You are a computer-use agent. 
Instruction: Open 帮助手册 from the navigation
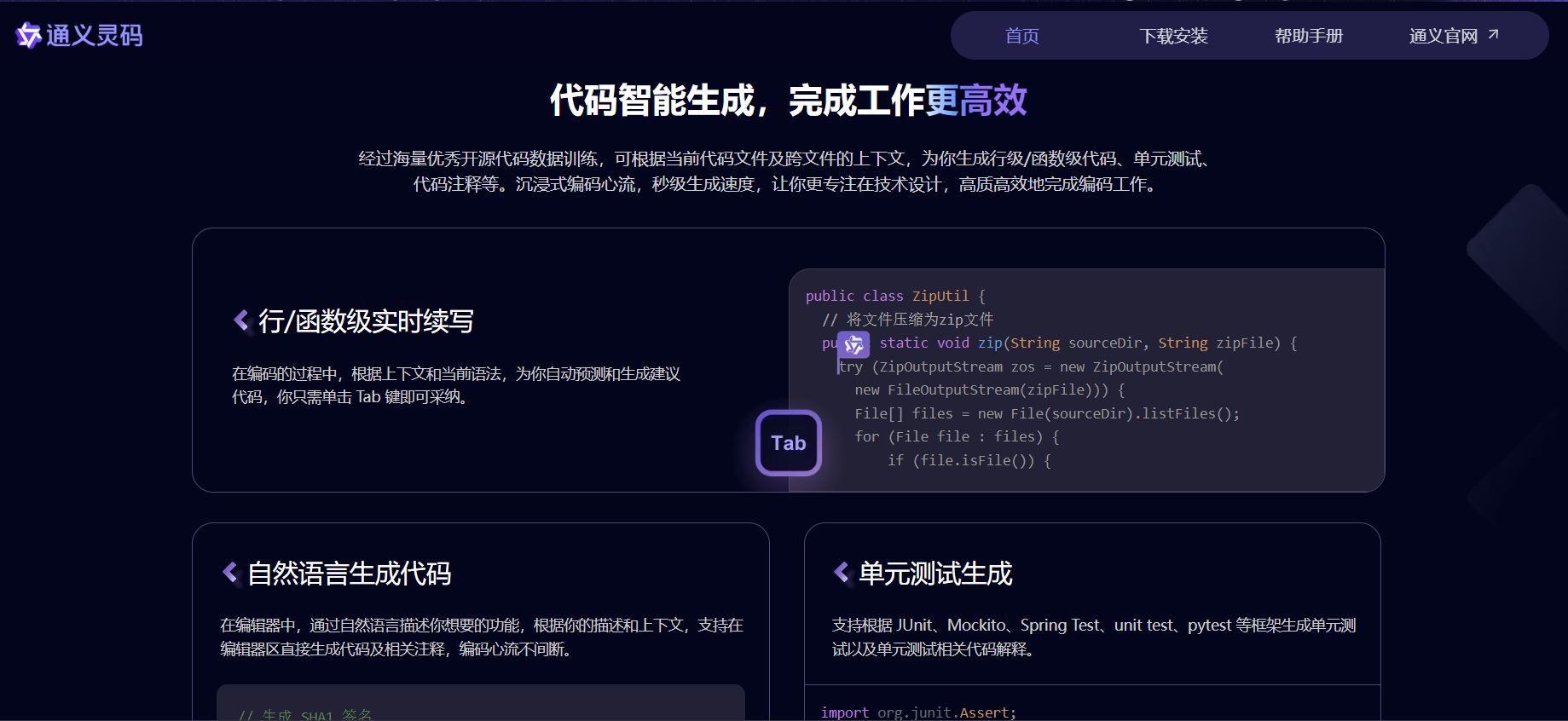[x=1308, y=36]
